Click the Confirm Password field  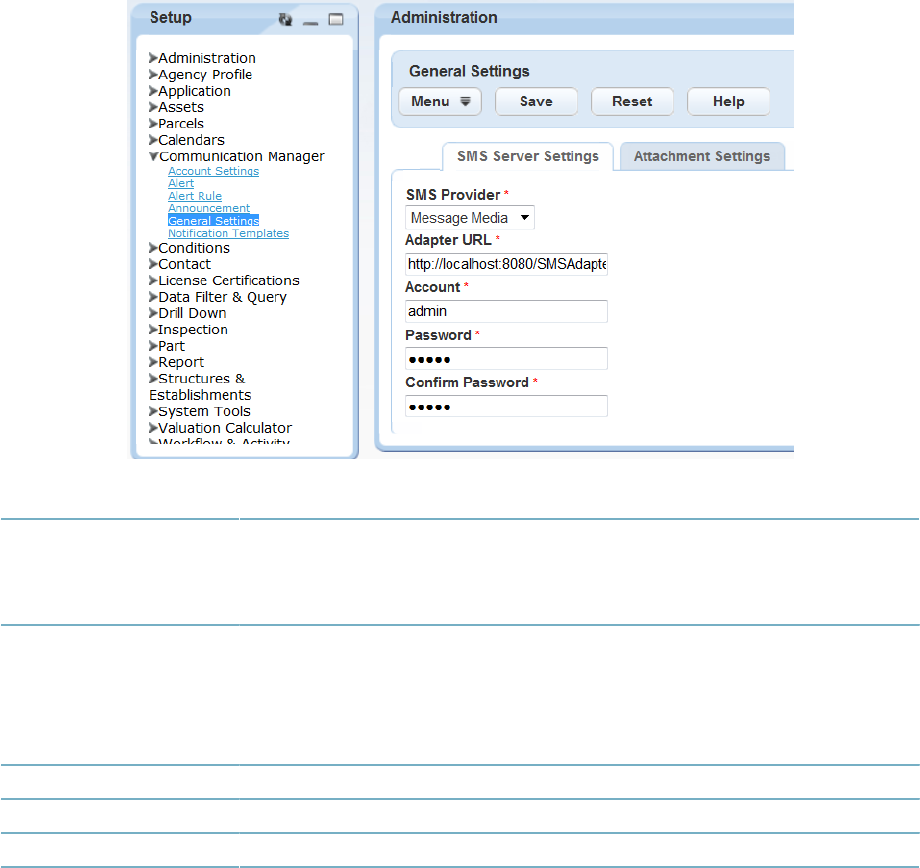pyautogui.click(x=506, y=406)
